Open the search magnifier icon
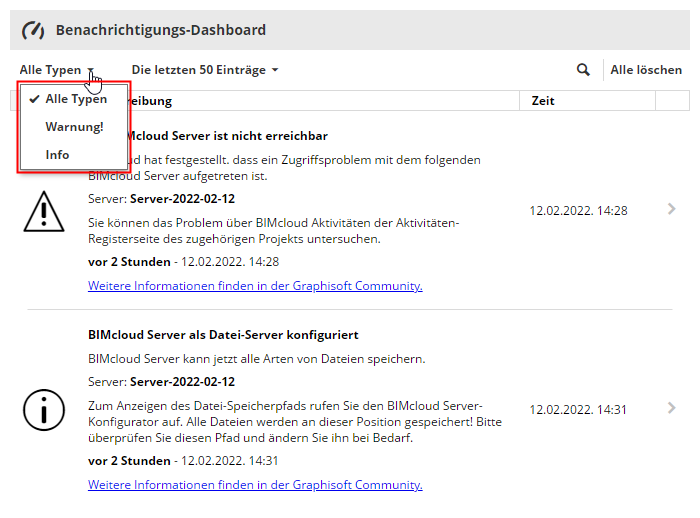 [x=583, y=70]
